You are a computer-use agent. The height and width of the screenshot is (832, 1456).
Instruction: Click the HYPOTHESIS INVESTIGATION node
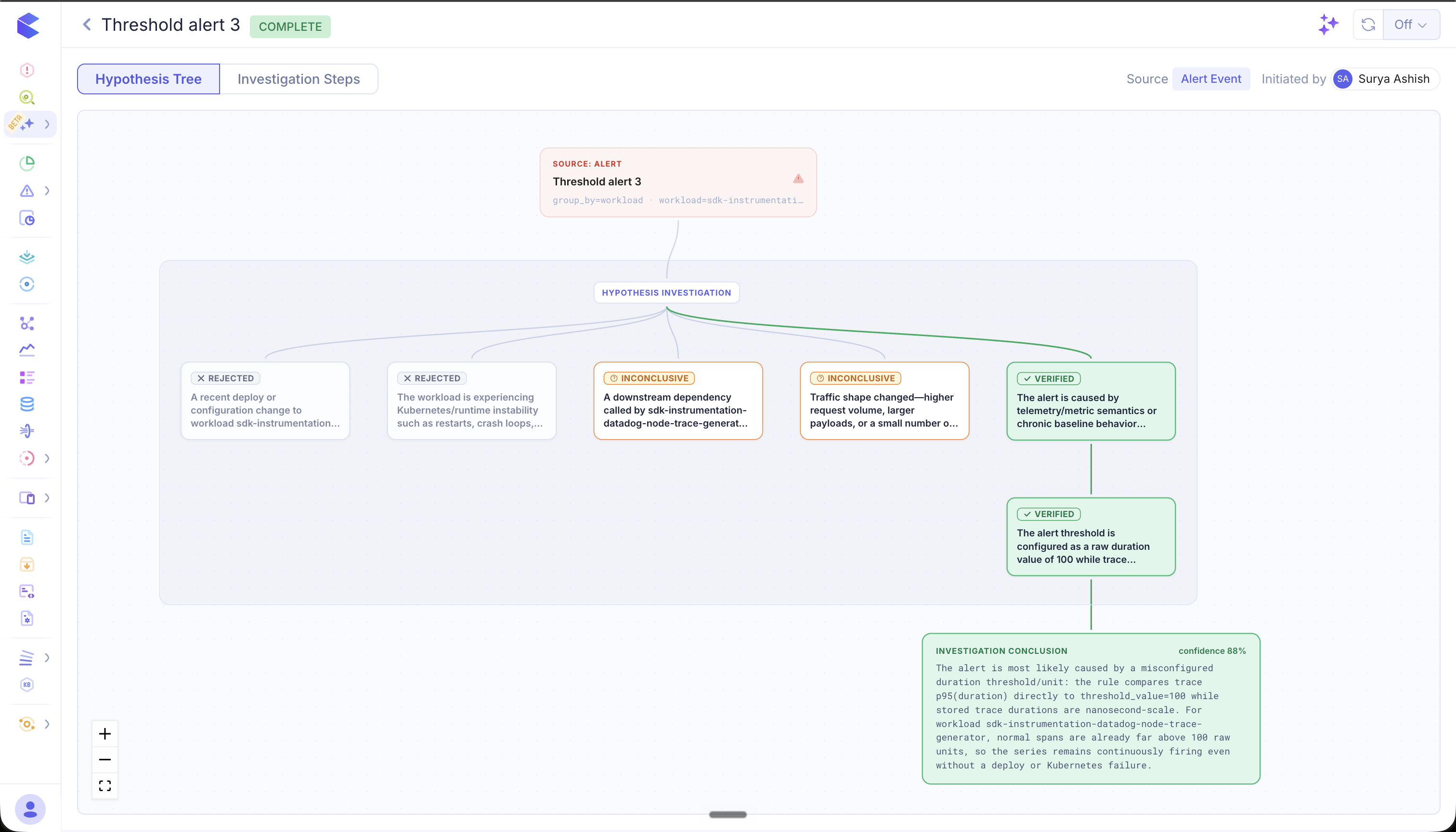(666, 293)
